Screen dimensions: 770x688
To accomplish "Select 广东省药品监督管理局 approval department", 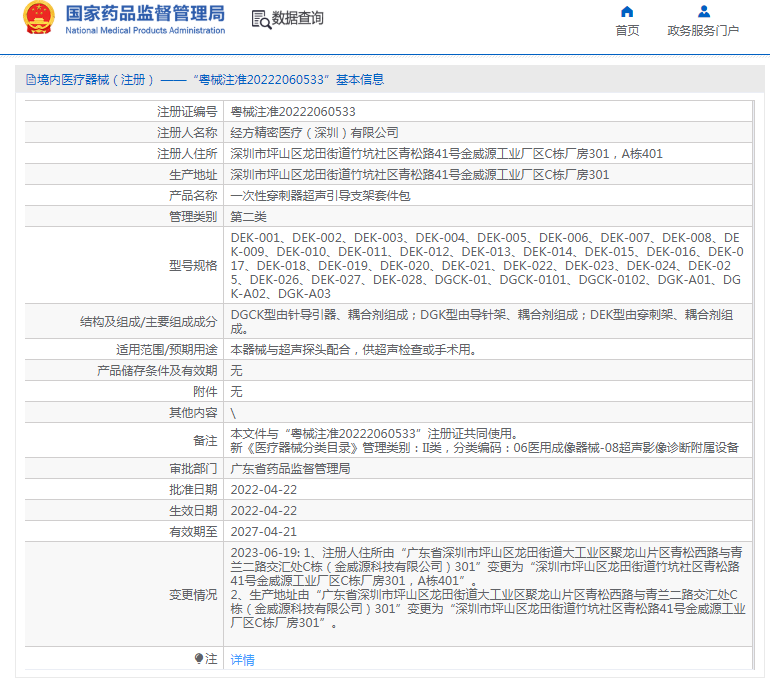I will [x=290, y=469].
